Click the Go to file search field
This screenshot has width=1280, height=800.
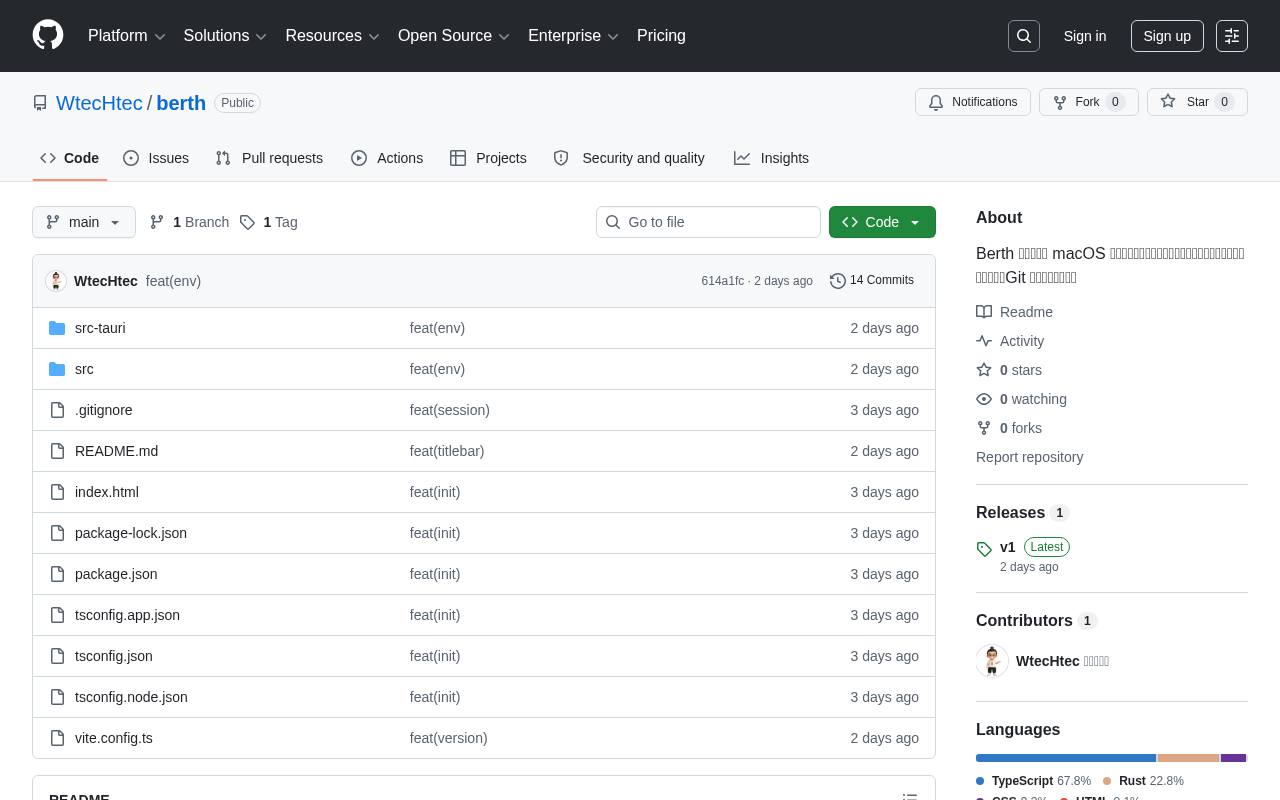(x=708, y=222)
